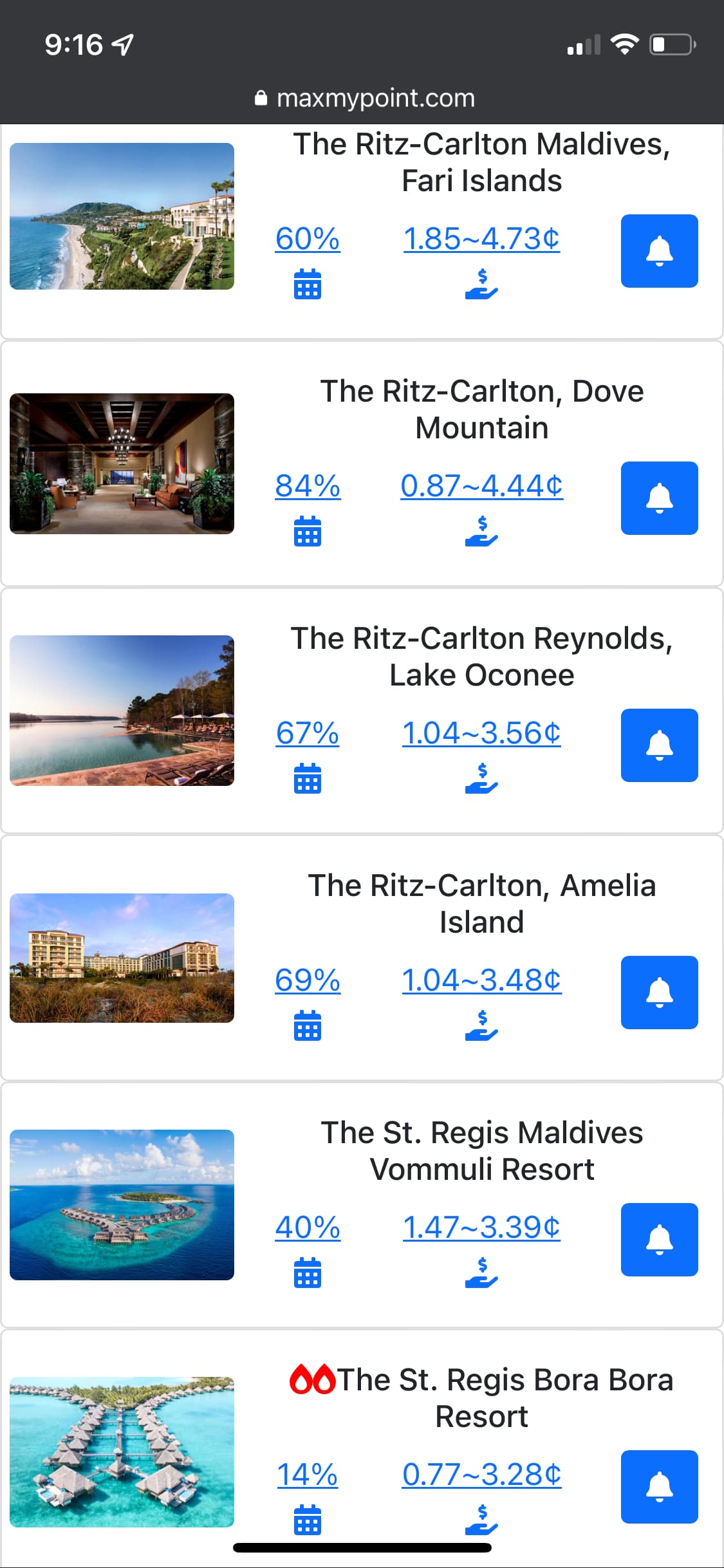Tap dollar-hand icon under 0.87~4.44¢
The width and height of the screenshot is (724, 1568).
pos(481,532)
